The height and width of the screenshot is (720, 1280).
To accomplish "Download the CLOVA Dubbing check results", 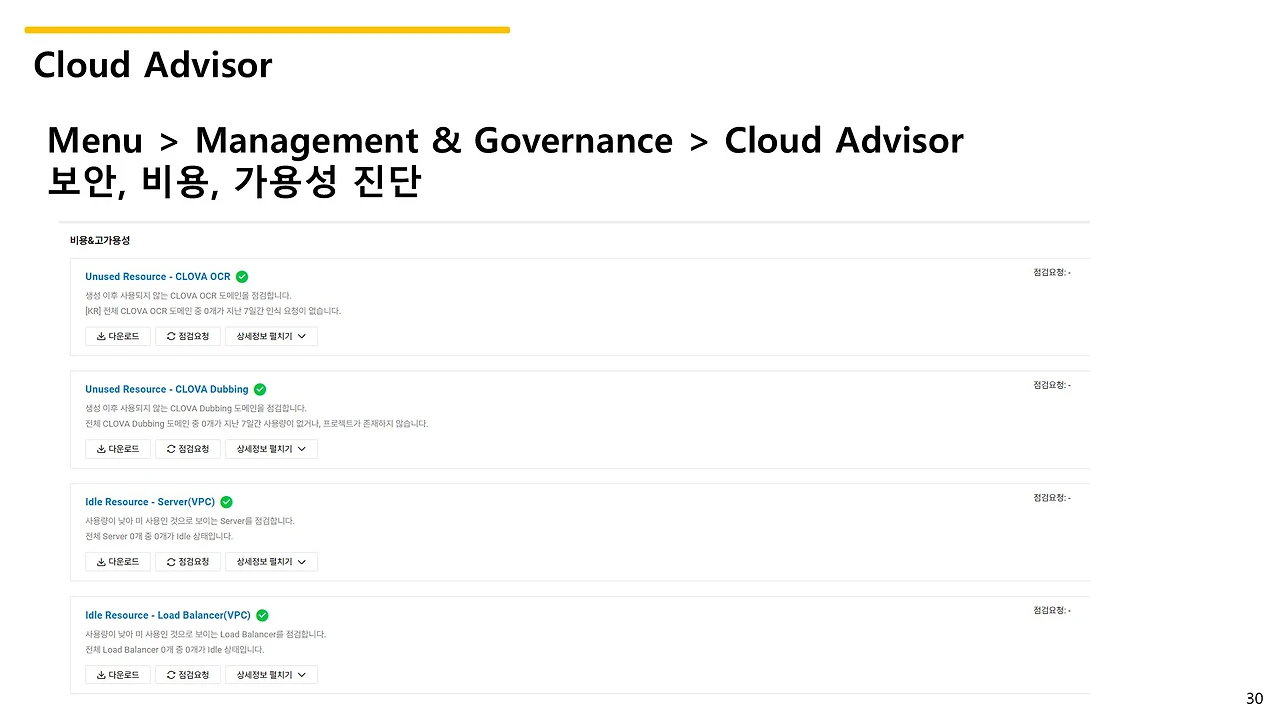I will tap(118, 449).
